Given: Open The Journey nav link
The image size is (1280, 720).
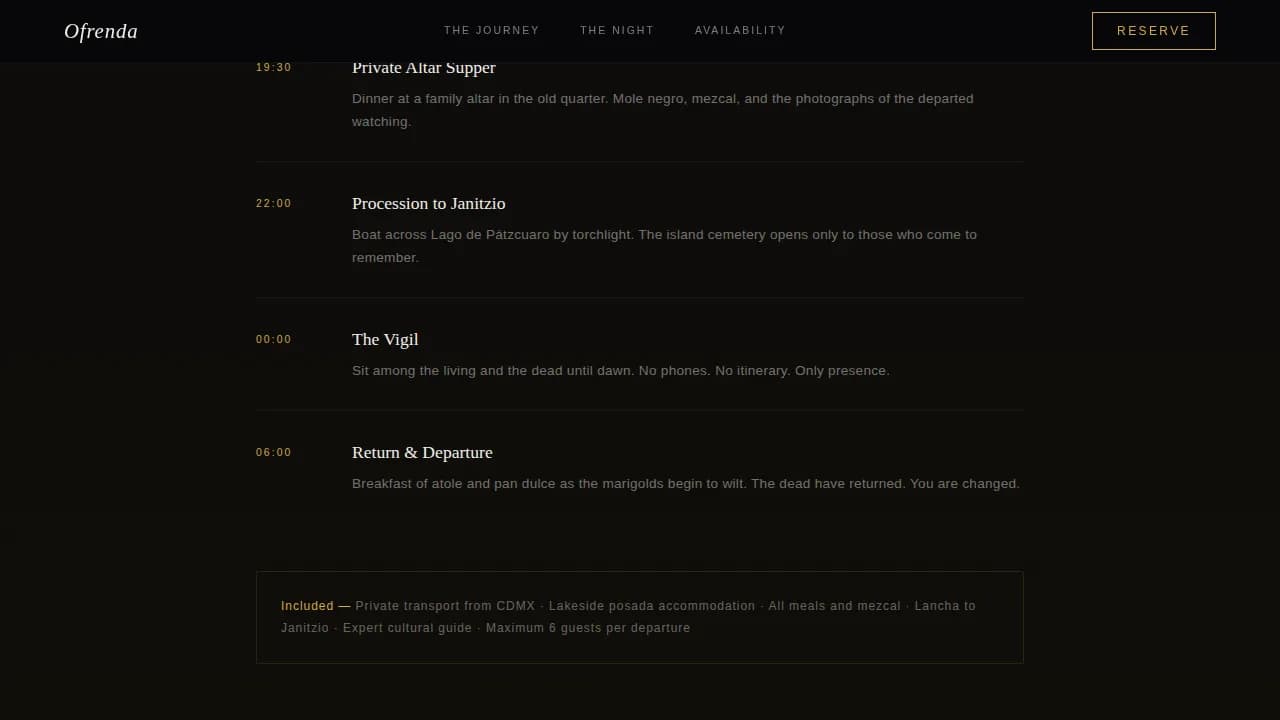Looking at the screenshot, I should pyautogui.click(x=491, y=30).
